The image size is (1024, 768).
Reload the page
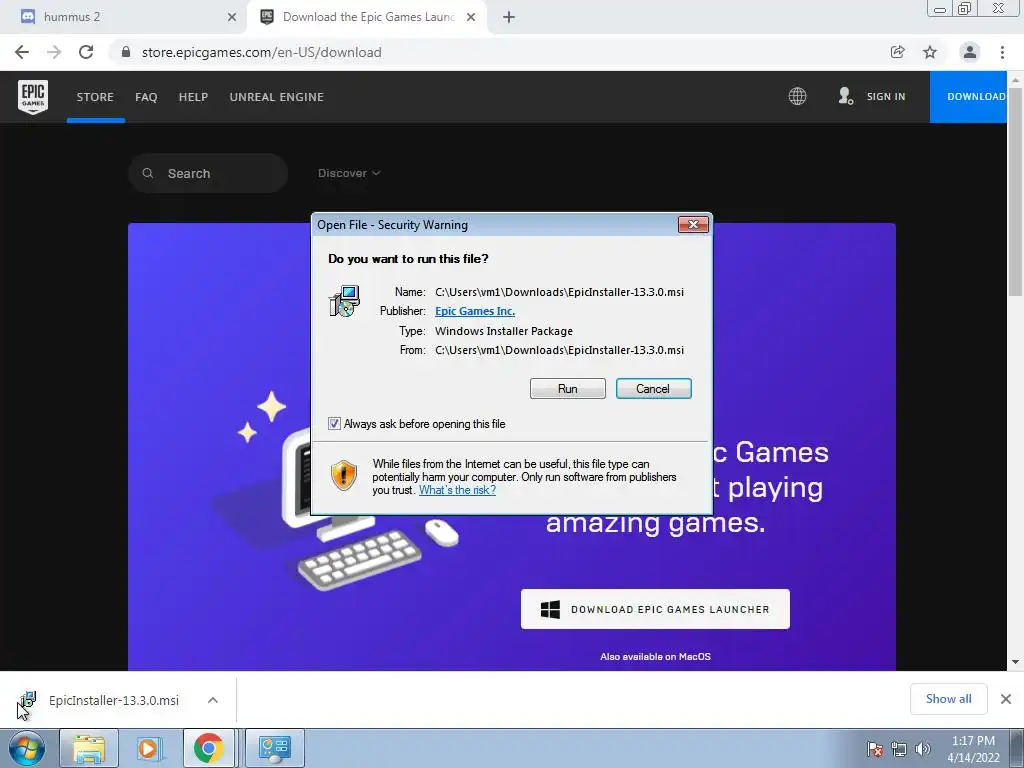tap(86, 52)
